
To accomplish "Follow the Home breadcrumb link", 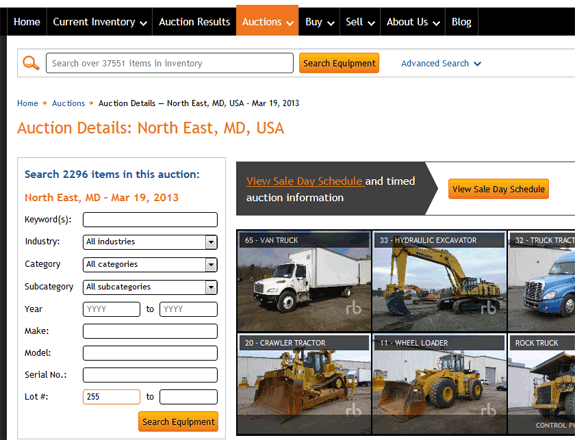I will [x=28, y=103].
